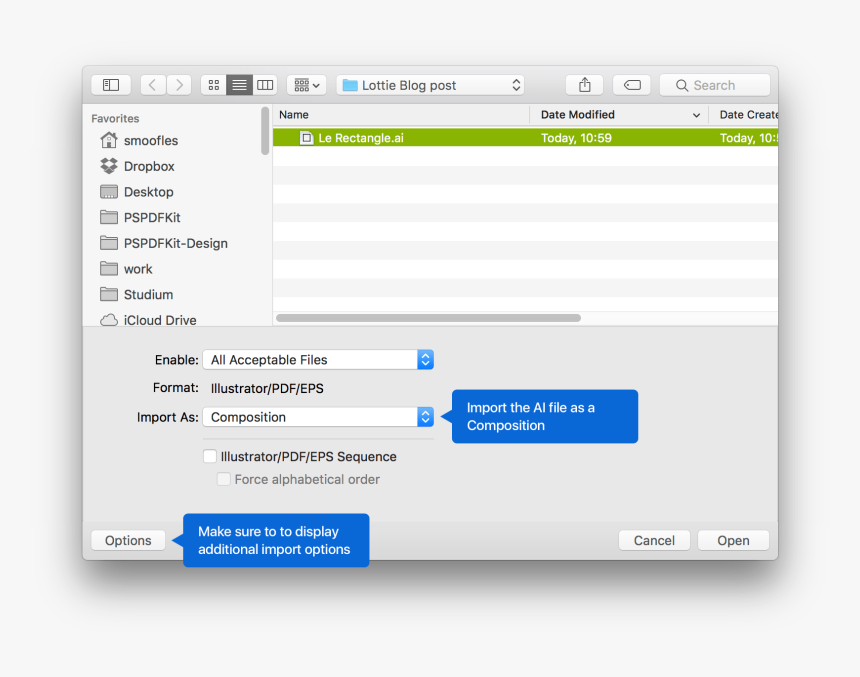Go forward to next folder
The height and width of the screenshot is (677, 860).
tap(179, 85)
